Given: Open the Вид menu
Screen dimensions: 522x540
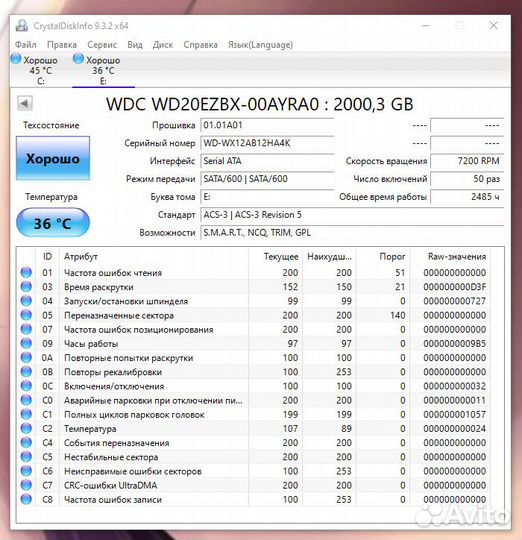Looking at the screenshot, I should click(135, 45).
